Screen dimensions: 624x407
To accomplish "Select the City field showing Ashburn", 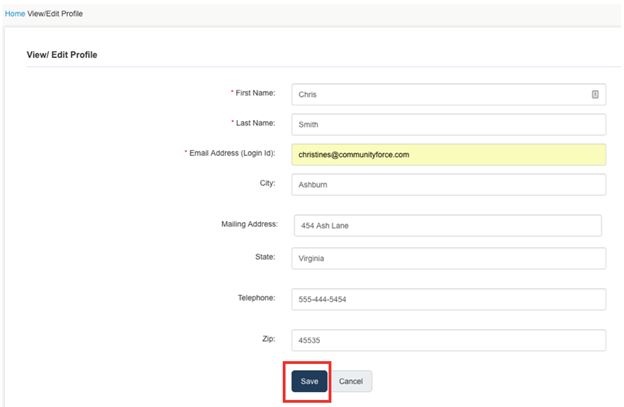I will (x=448, y=185).
